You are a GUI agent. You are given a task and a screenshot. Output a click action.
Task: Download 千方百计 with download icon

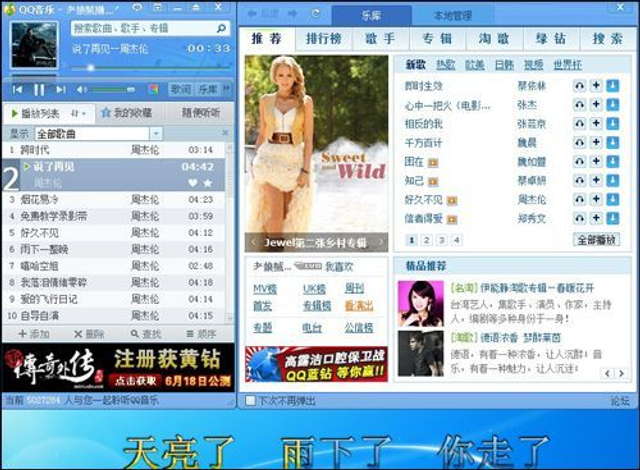pos(613,142)
